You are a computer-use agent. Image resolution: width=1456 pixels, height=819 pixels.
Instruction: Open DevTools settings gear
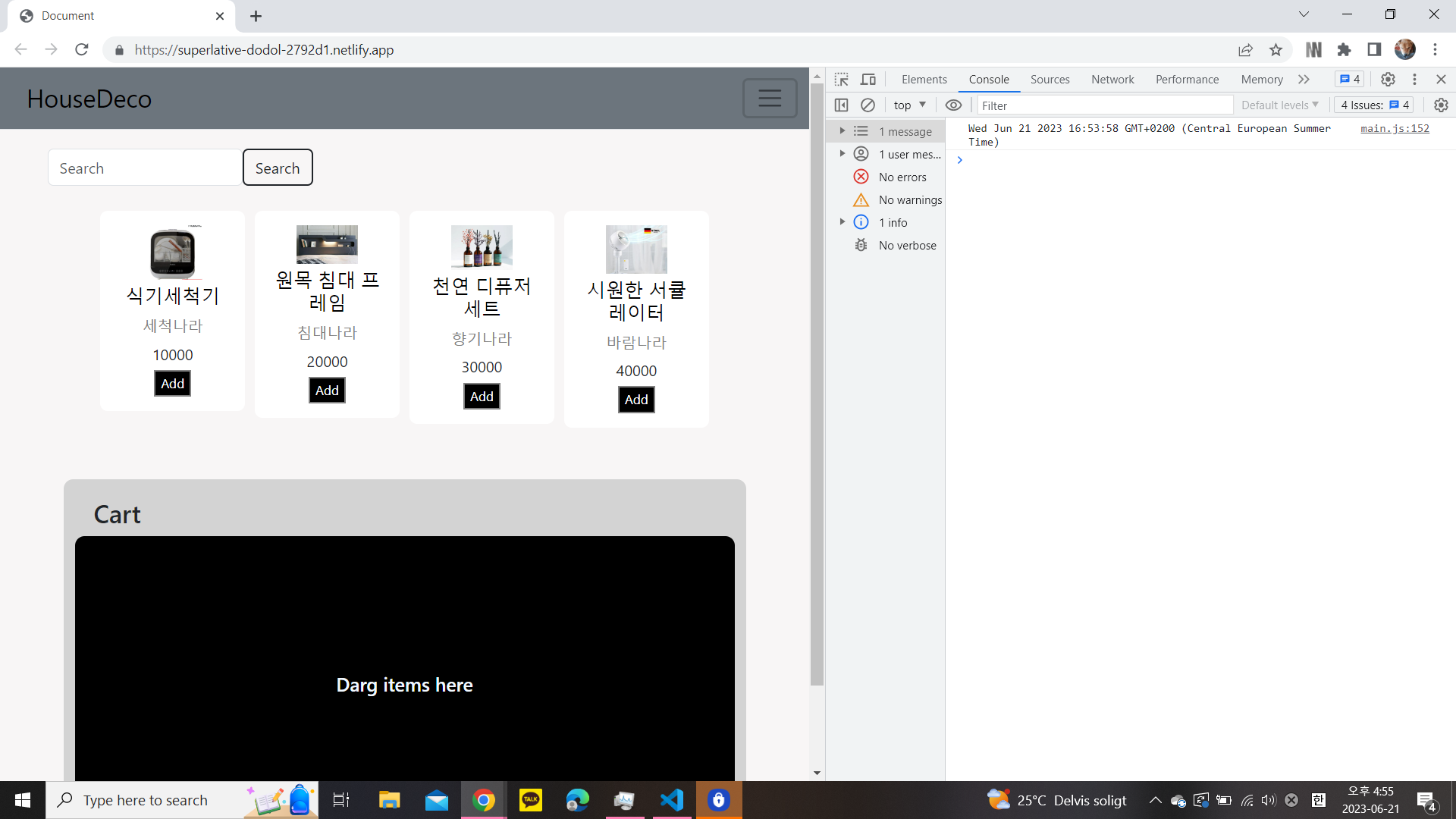point(1388,79)
